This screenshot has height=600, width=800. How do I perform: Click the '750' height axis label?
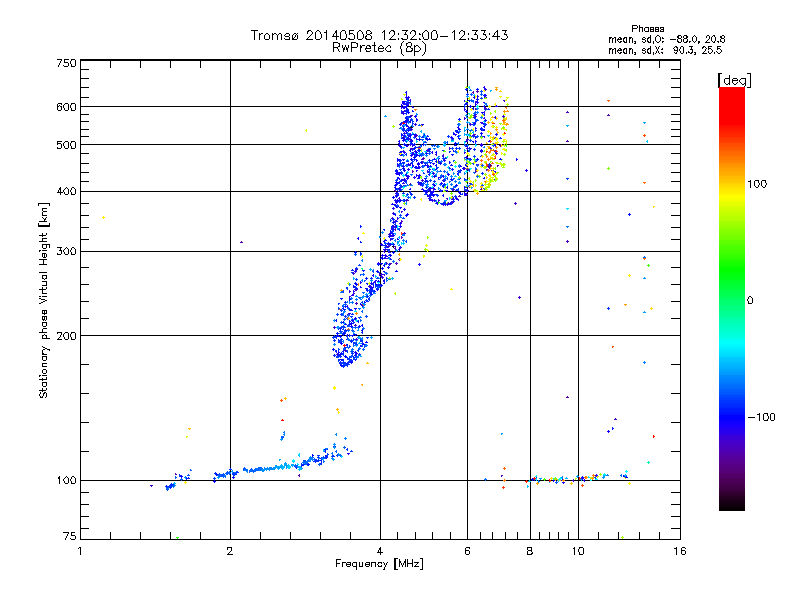pyautogui.click(x=66, y=63)
